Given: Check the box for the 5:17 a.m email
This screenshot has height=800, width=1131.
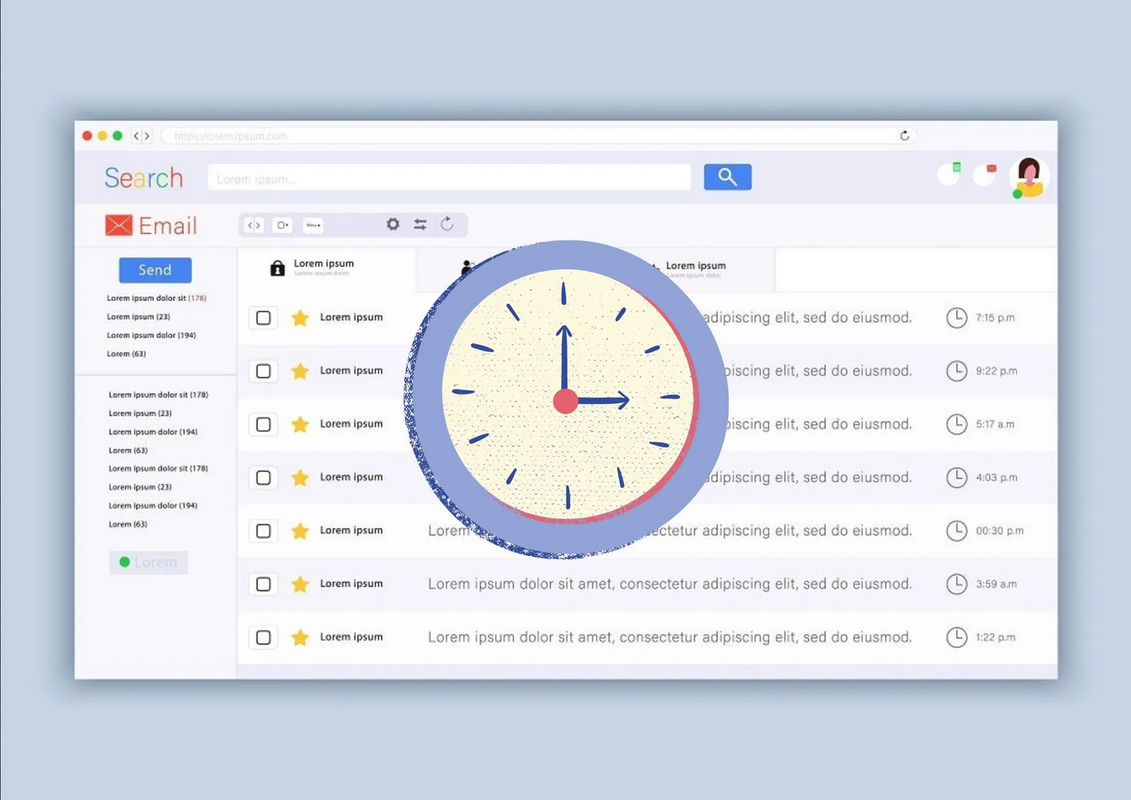Looking at the screenshot, I should click(263, 424).
